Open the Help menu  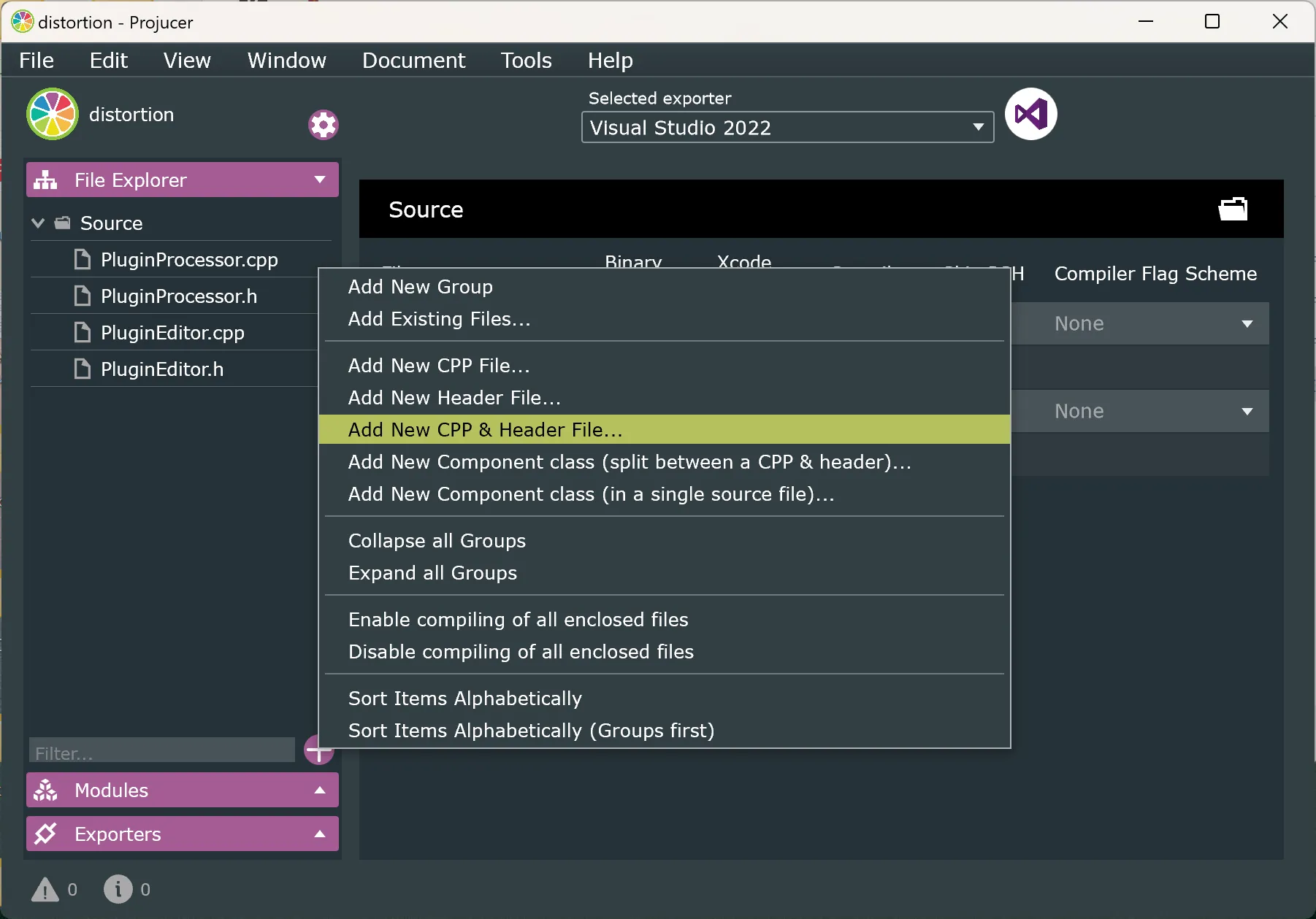[610, 60]
